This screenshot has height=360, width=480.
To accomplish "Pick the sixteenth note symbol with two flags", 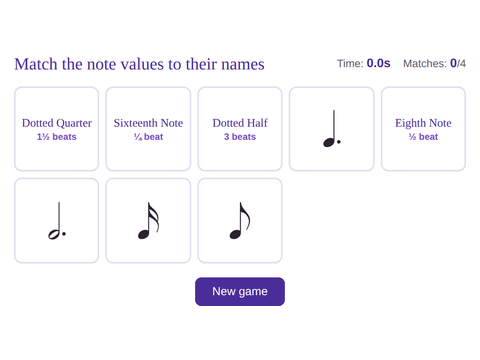I will coord(148,221).
